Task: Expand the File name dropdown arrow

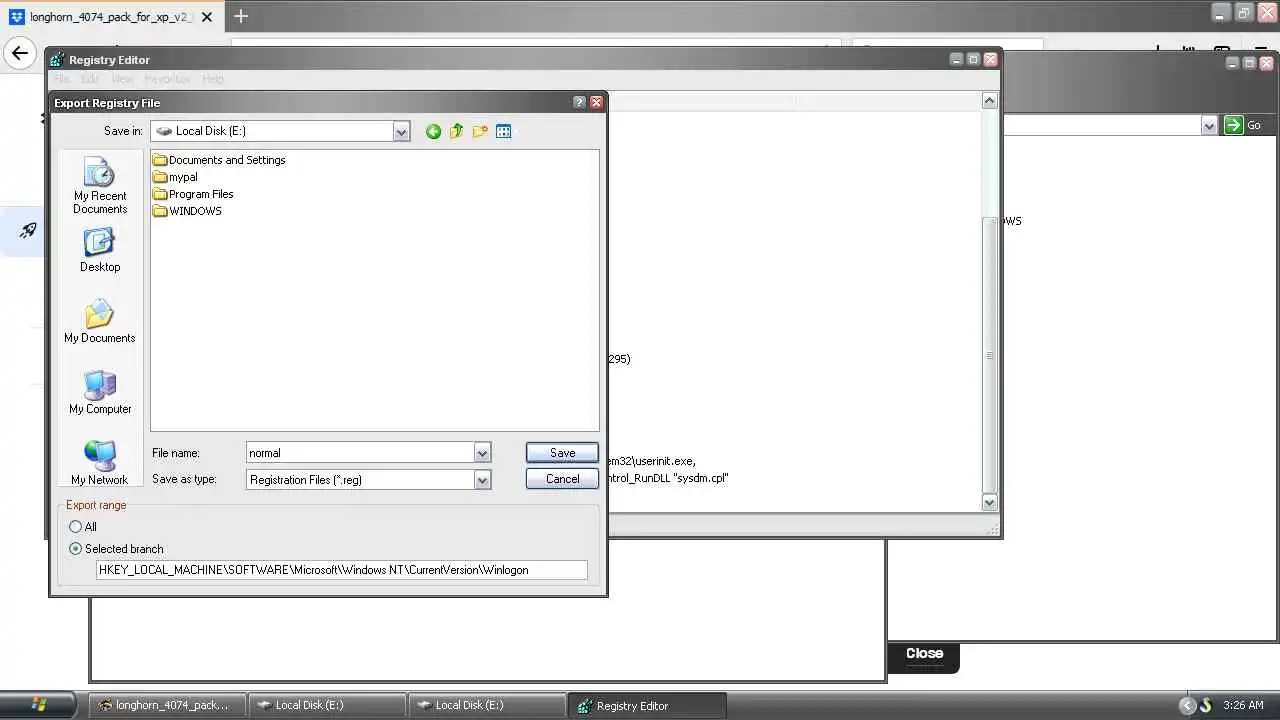Action: click(482, 453)
